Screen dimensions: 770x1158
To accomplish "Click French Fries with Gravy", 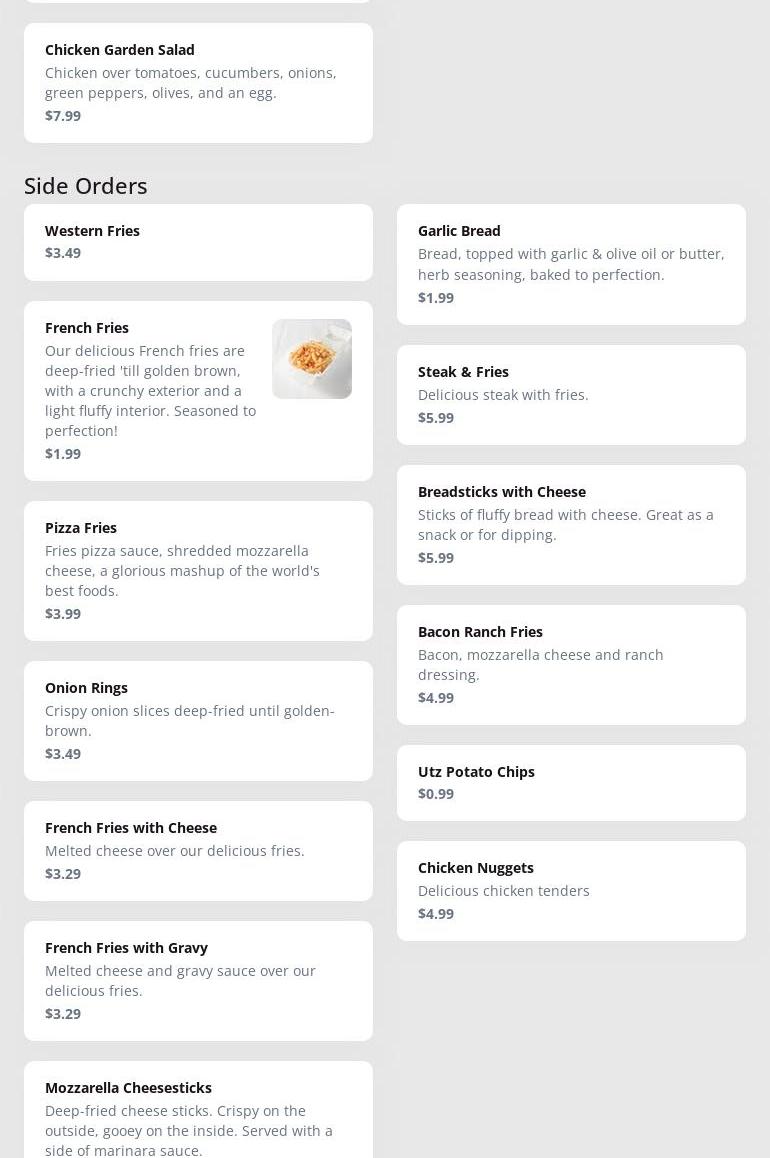I will tap(198, 980).
